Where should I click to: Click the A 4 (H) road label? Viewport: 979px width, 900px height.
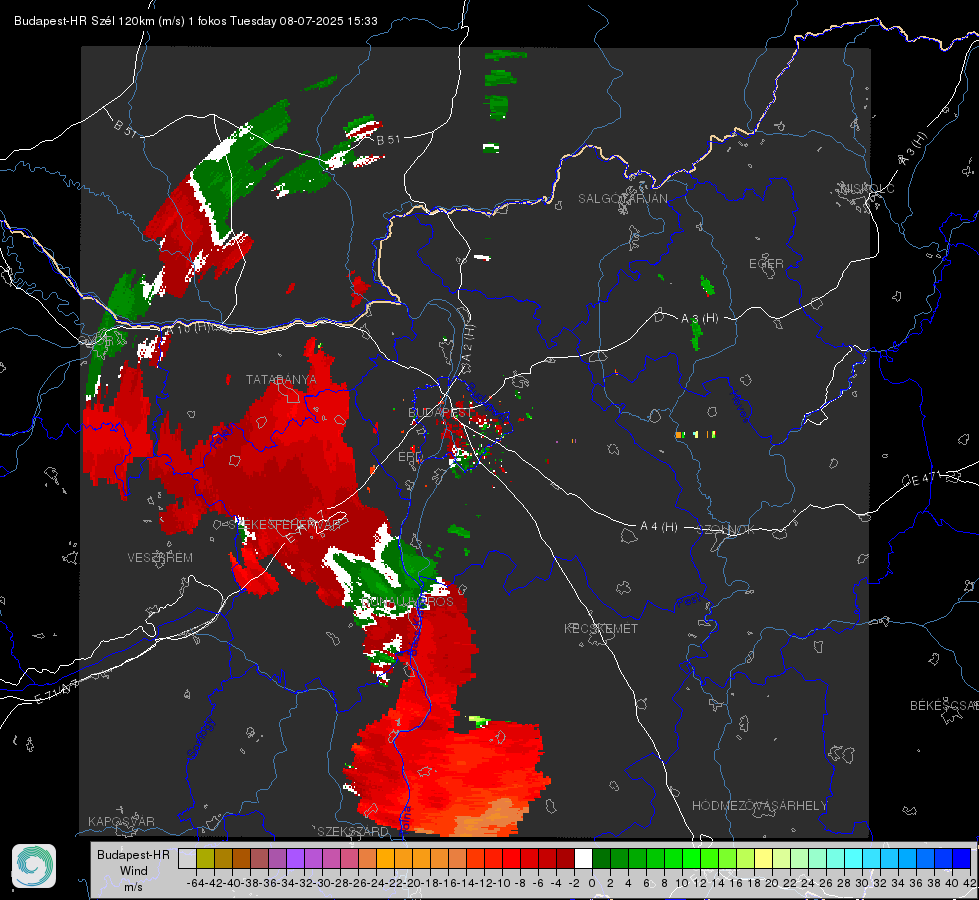coord(659,527)
